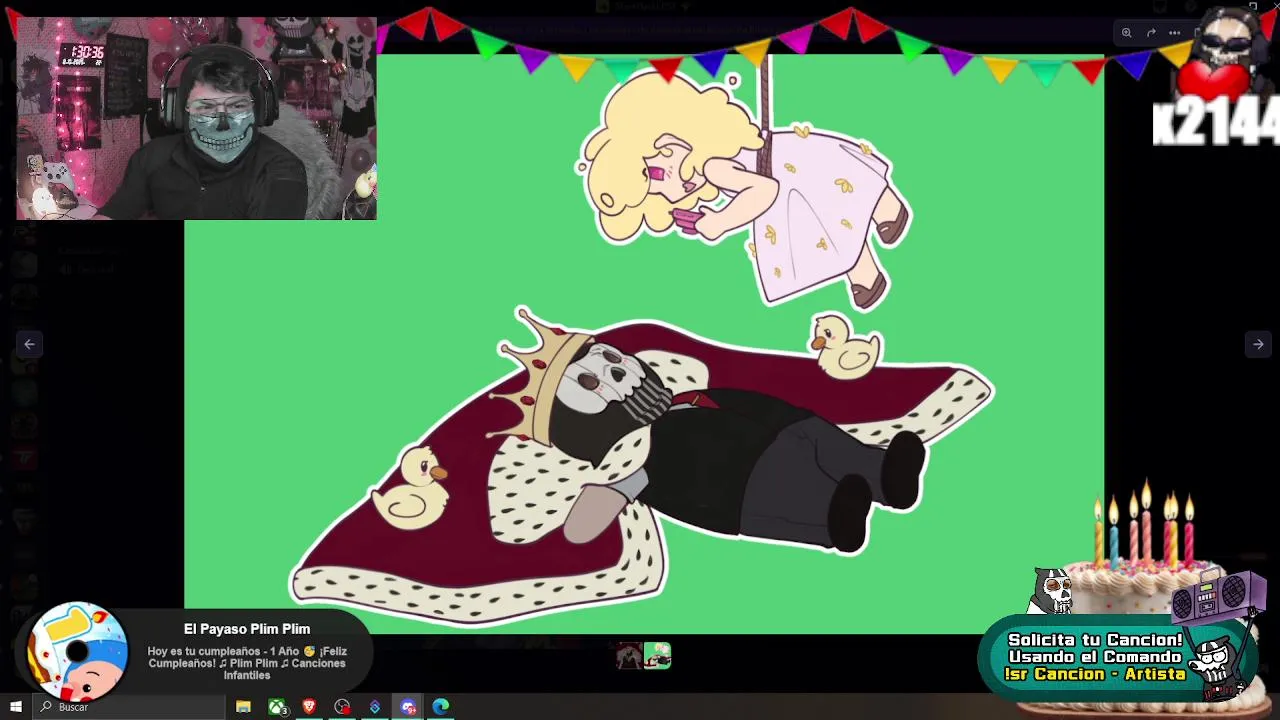Go to the previous image with left arrow
The height and width of the screenshot is (720, 1280).
(x=29, y=344)
